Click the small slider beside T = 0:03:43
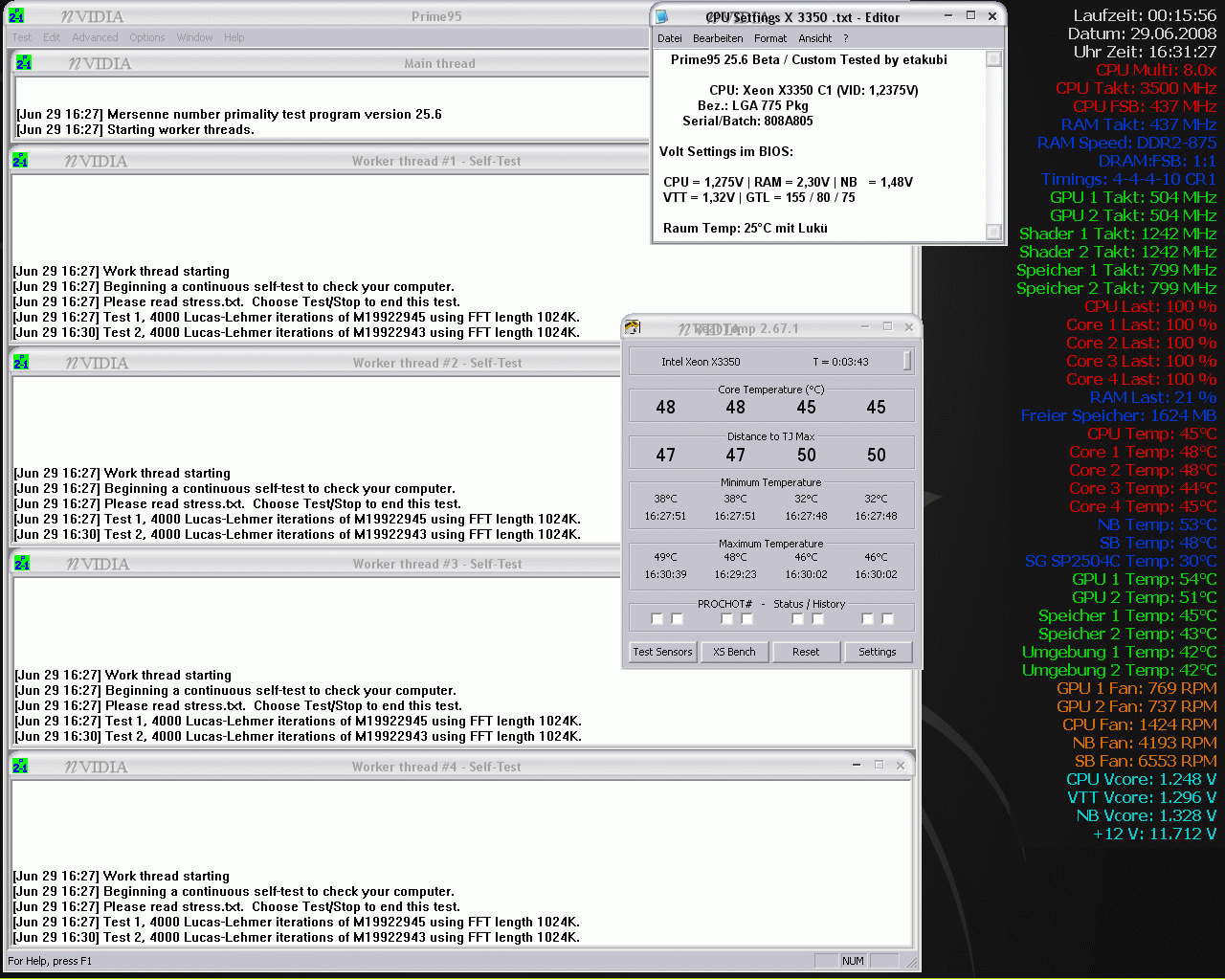The width and height of the screenshot is (1225, 980). point(907,361)
